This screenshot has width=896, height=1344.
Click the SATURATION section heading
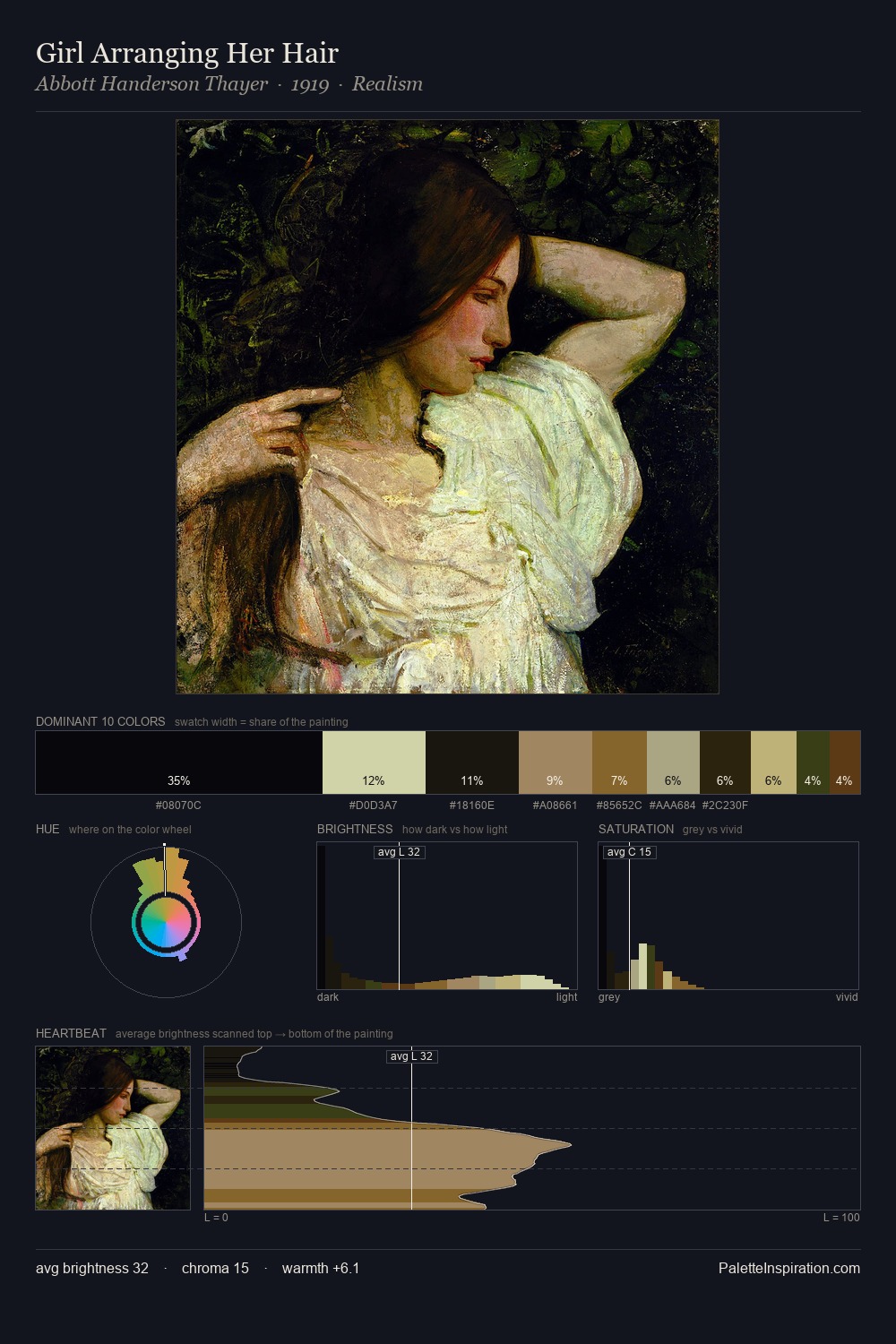pos(636,829)
